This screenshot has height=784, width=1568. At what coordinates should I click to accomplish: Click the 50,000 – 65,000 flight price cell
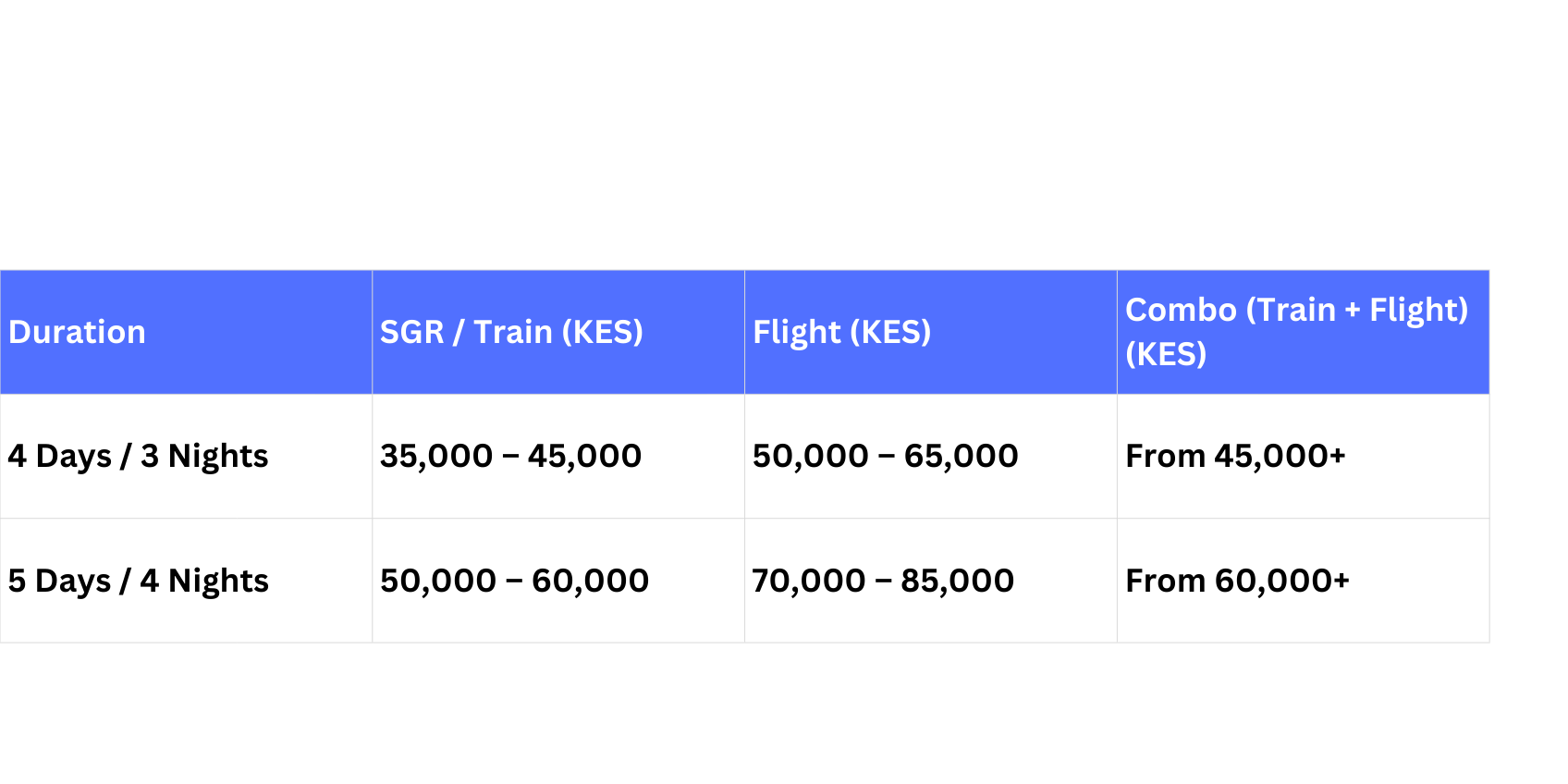[885, 456]
